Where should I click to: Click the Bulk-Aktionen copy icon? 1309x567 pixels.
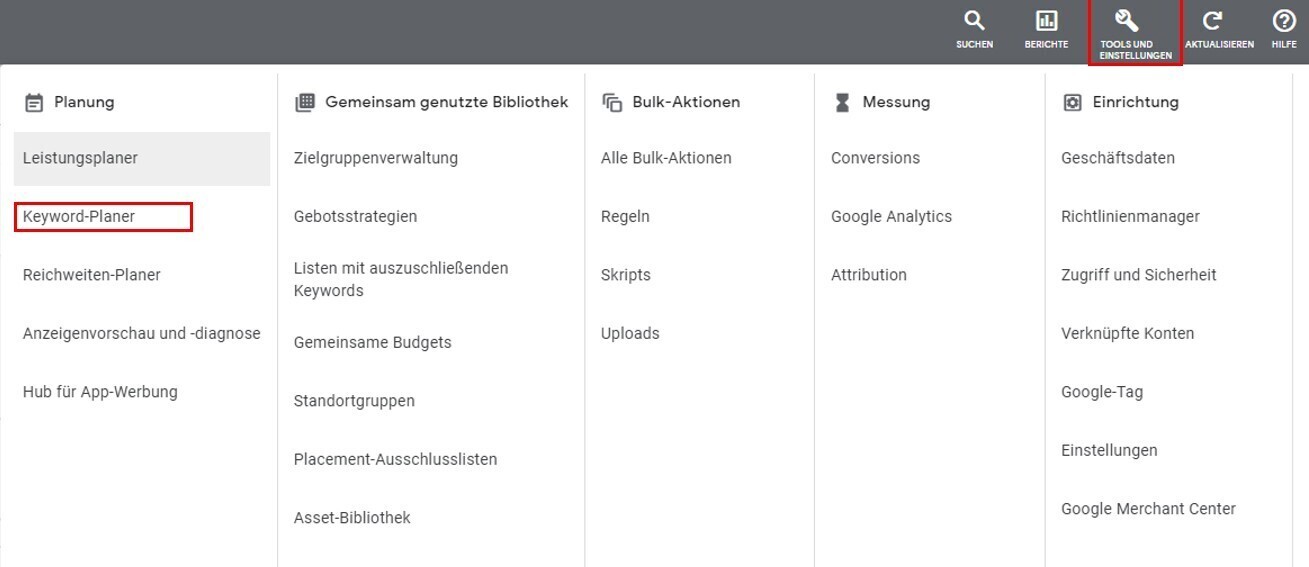pyautogui.click(x=612, y=102)
